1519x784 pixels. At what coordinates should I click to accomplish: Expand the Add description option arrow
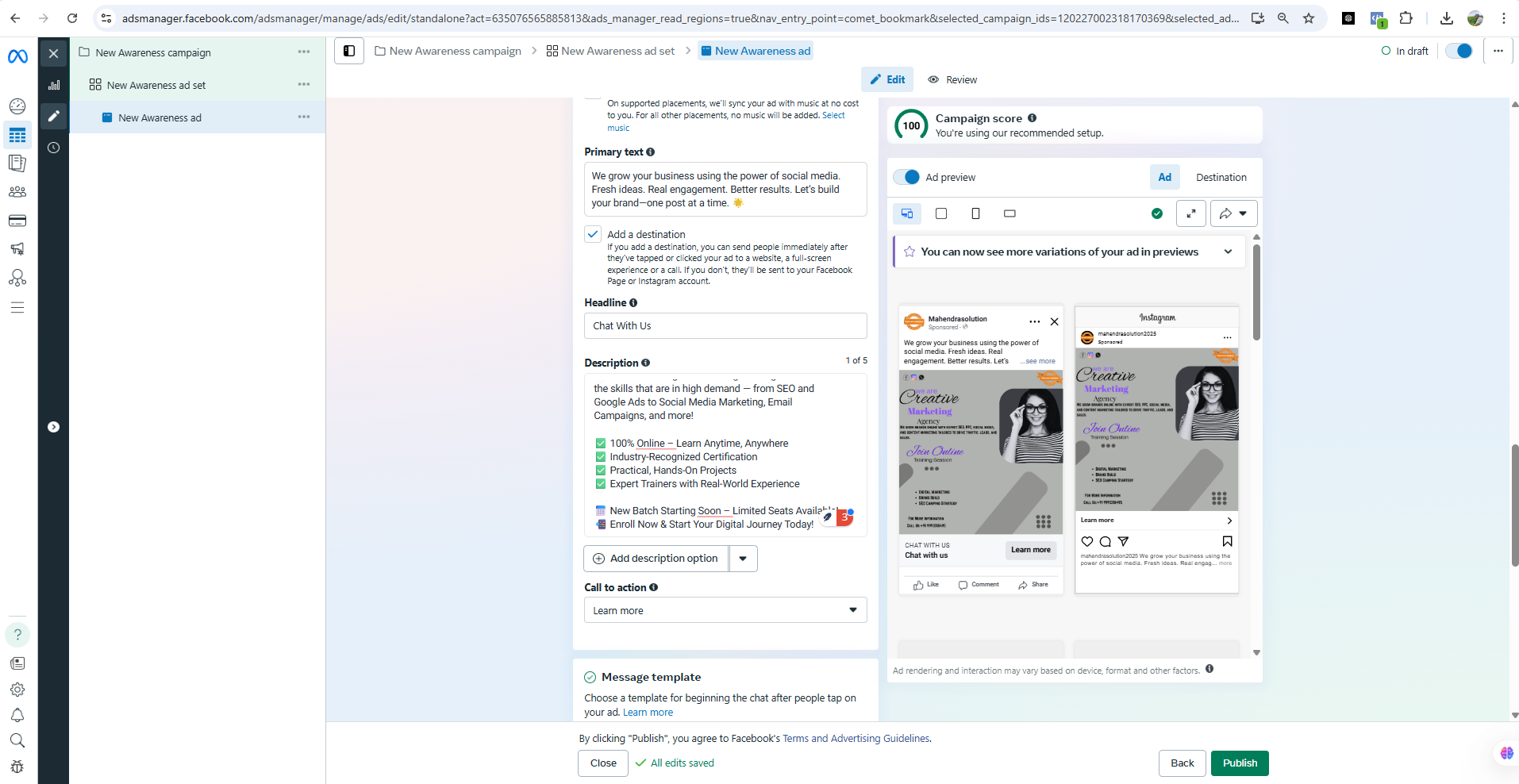point(743,559)
